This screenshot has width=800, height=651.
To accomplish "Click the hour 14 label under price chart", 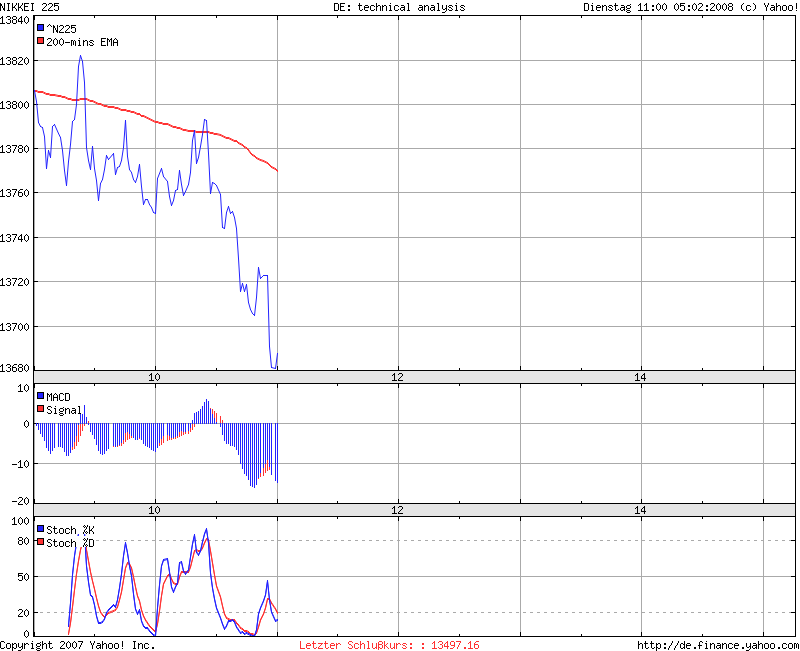I will pos(640,377).
